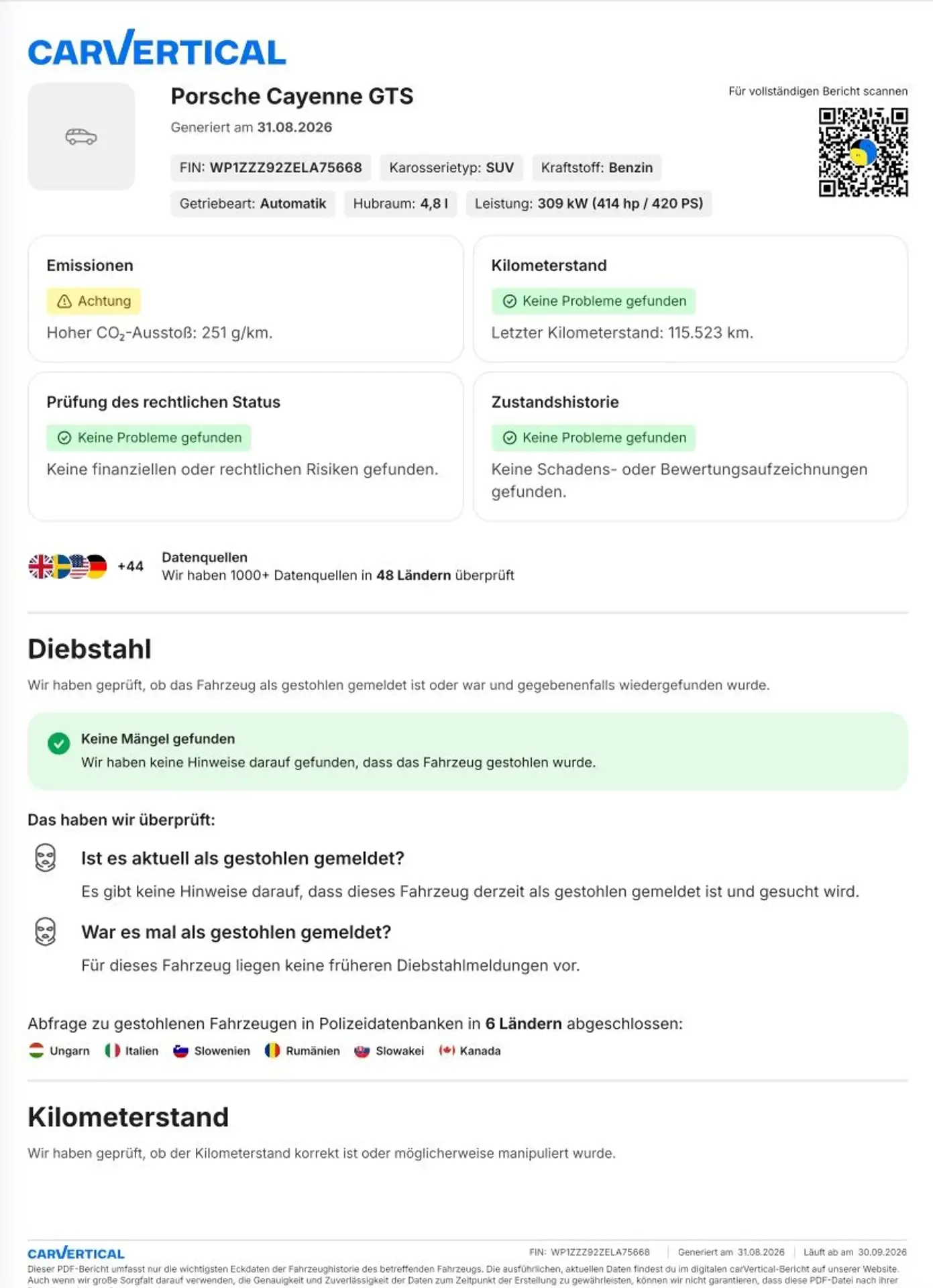
Task: Click the car placeholder thumbnail image
Action: 81,137
